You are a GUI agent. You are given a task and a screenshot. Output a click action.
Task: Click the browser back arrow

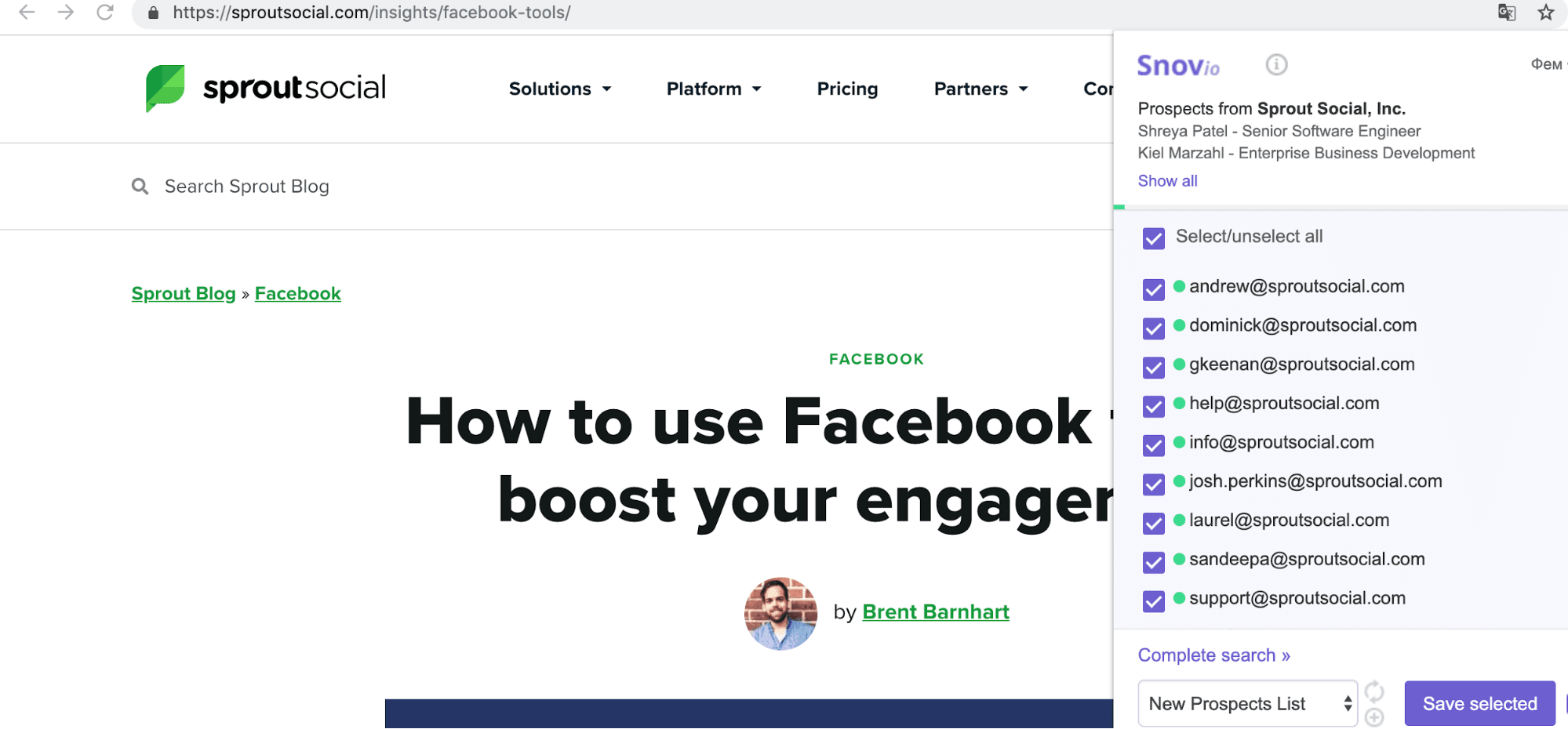[27, 12]
